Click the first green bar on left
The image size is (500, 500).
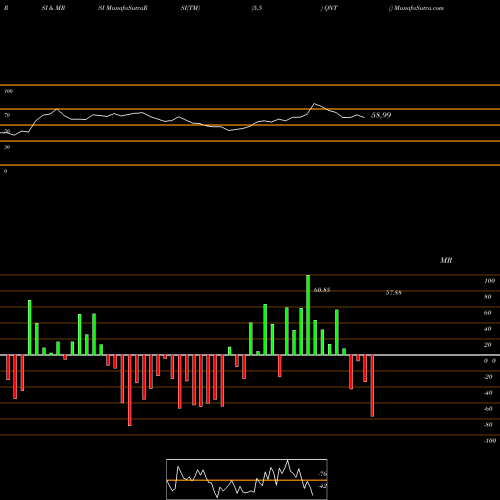coord(30,327)
